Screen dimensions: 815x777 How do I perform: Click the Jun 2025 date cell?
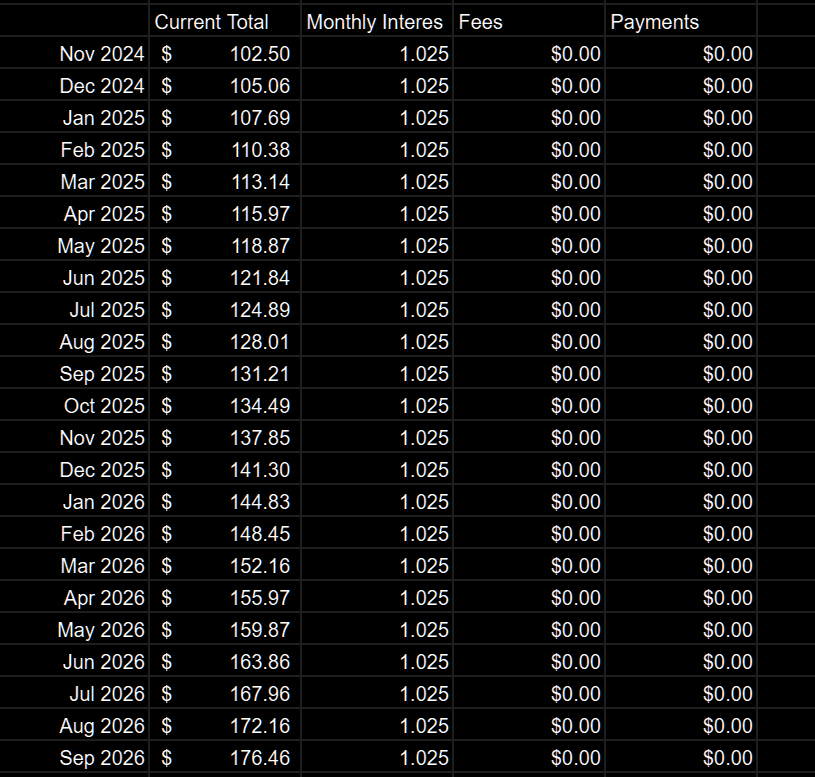click(74, 278)
